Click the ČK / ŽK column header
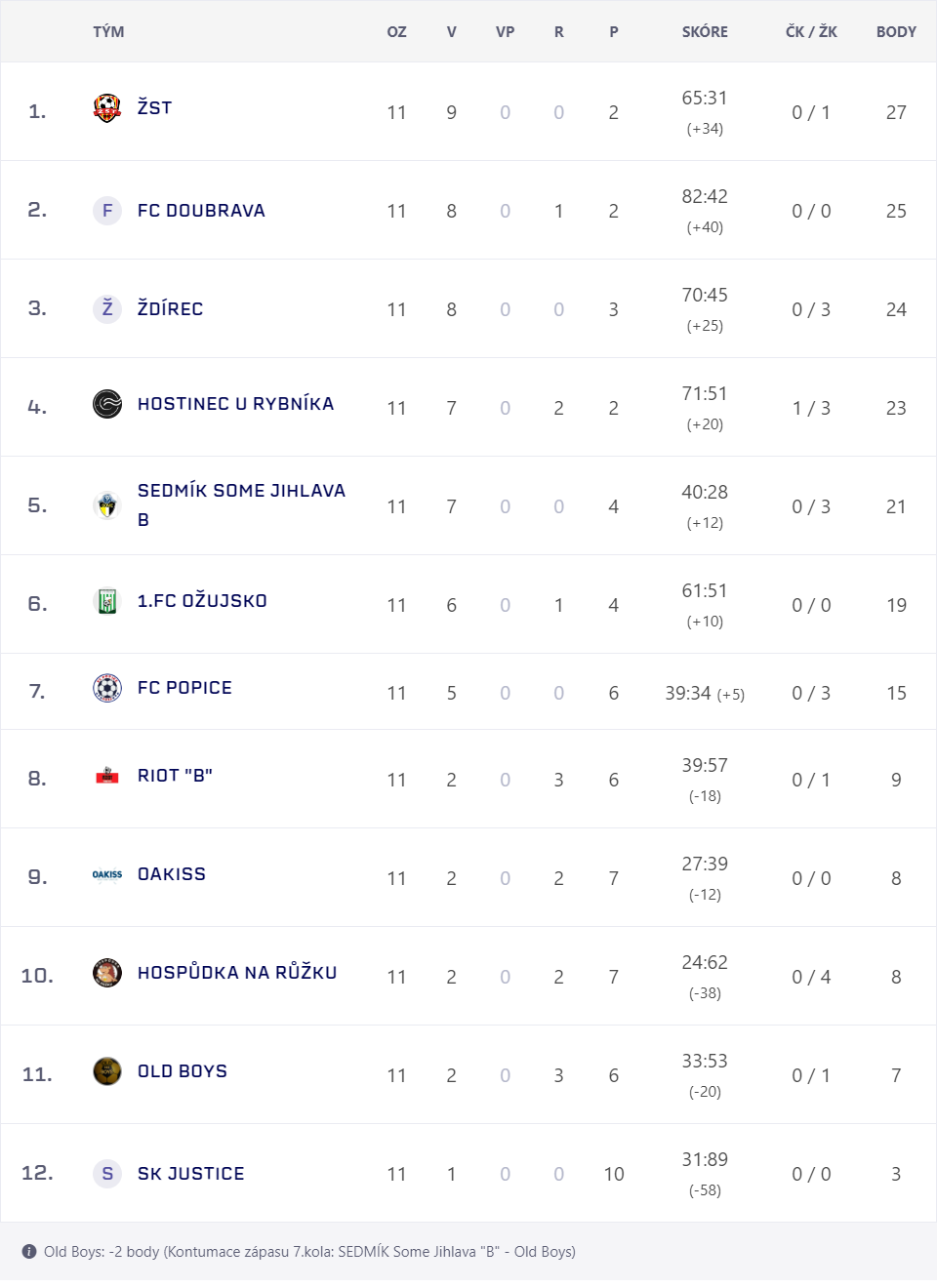 coord(811,32)
